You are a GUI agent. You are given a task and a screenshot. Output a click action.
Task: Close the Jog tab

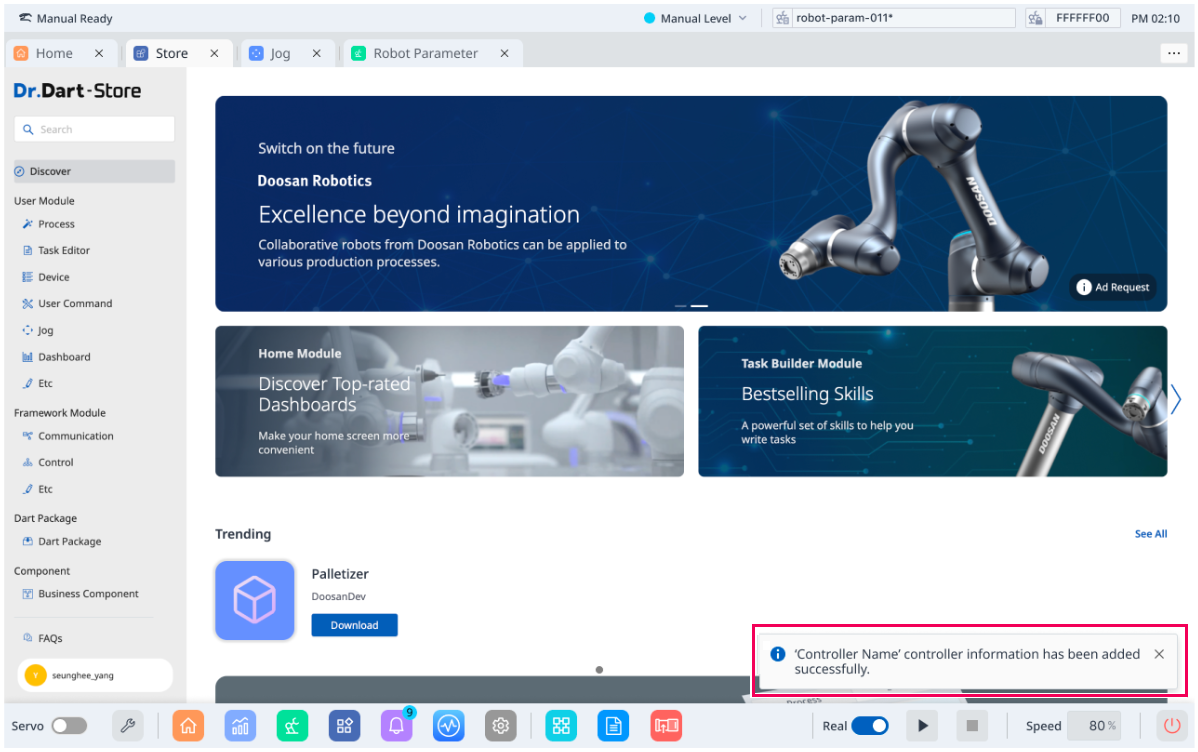[x=317, y=53]
